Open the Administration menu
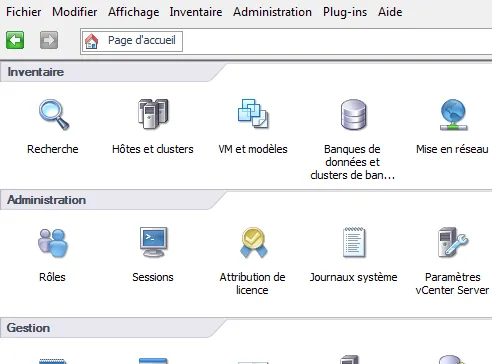 click(272, 12)
